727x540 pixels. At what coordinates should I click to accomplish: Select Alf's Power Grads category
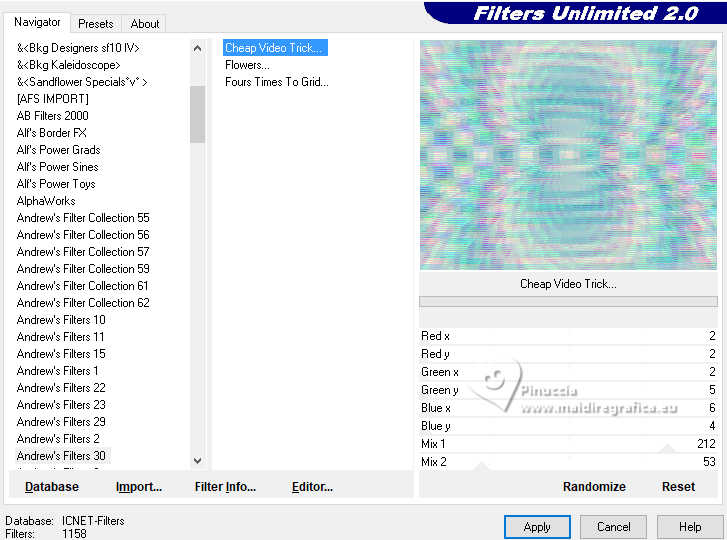[58, 150]
